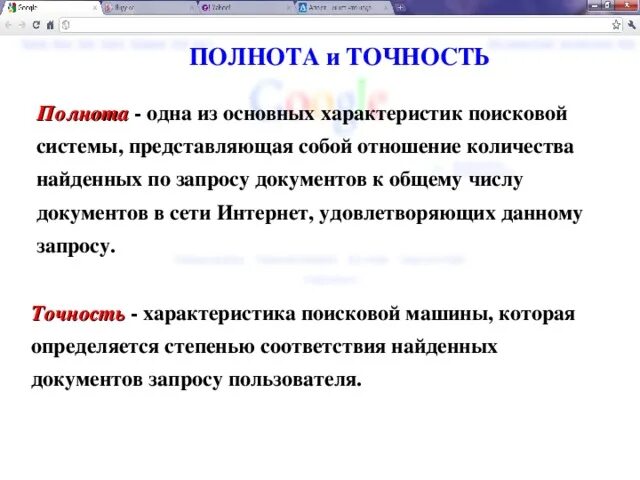Open the home page via house icon
This screenshot has height=480, width=640.
(x=50, y=25)
